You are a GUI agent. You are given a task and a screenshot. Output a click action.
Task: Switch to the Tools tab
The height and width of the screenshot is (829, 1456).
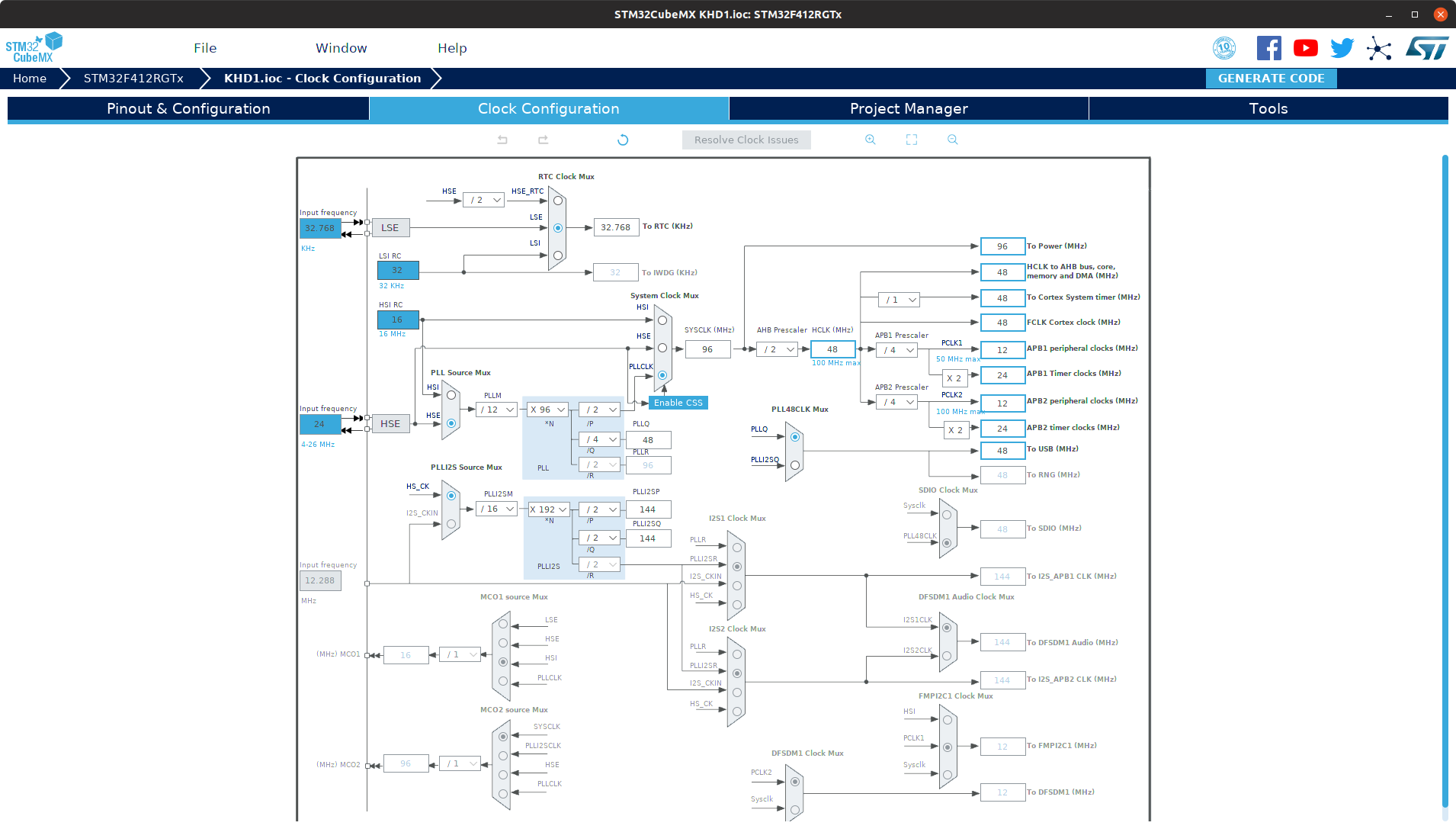[x=1268, y=108]
